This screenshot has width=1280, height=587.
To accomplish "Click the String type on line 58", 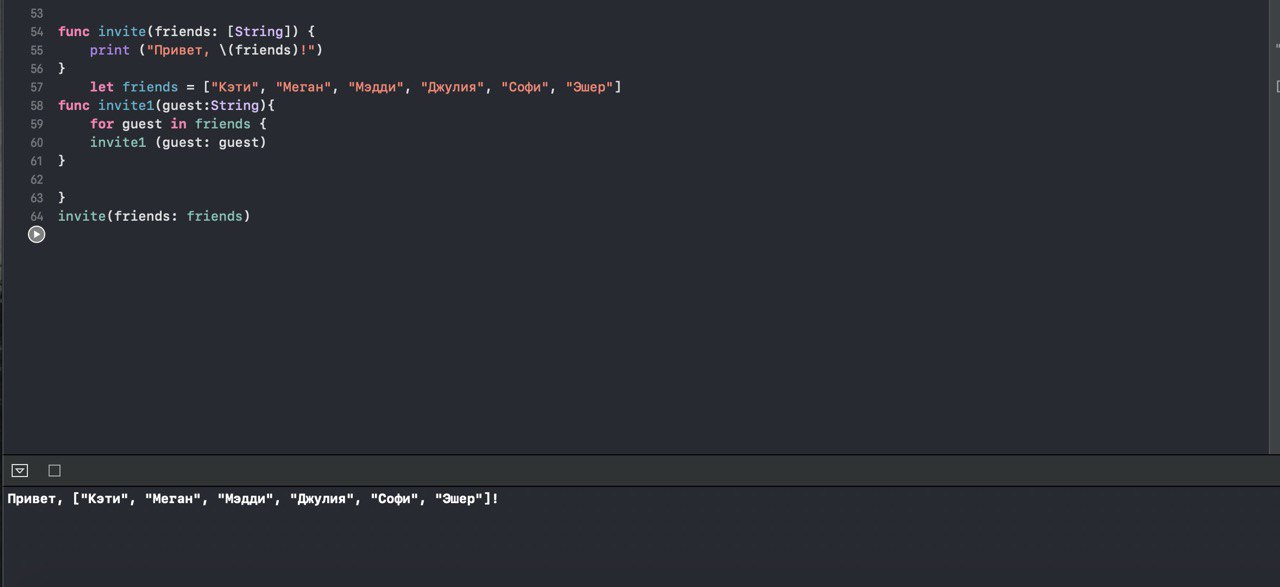I will pyautogui.click(x=235, y=106).
